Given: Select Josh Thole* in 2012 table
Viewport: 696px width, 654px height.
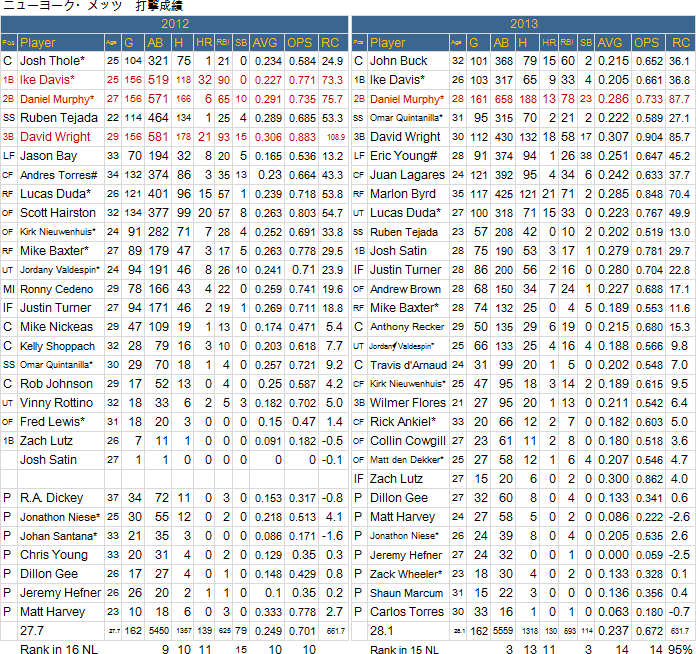Looking at the screenshot, I should (x=52, y=61).
